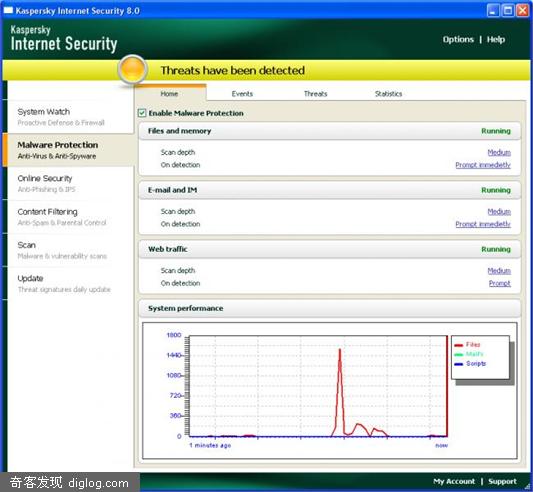
Task: Switch to the Home tab
Action: point(169,94)
